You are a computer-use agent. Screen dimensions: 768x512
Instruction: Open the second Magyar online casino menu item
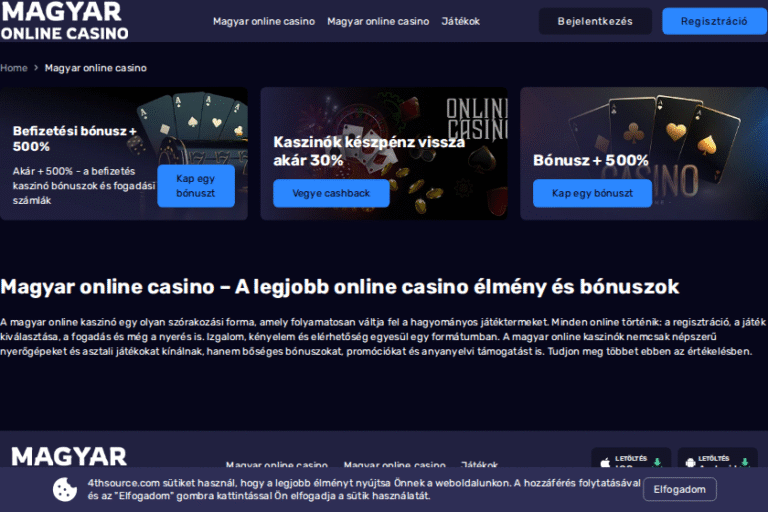point(378,21)
